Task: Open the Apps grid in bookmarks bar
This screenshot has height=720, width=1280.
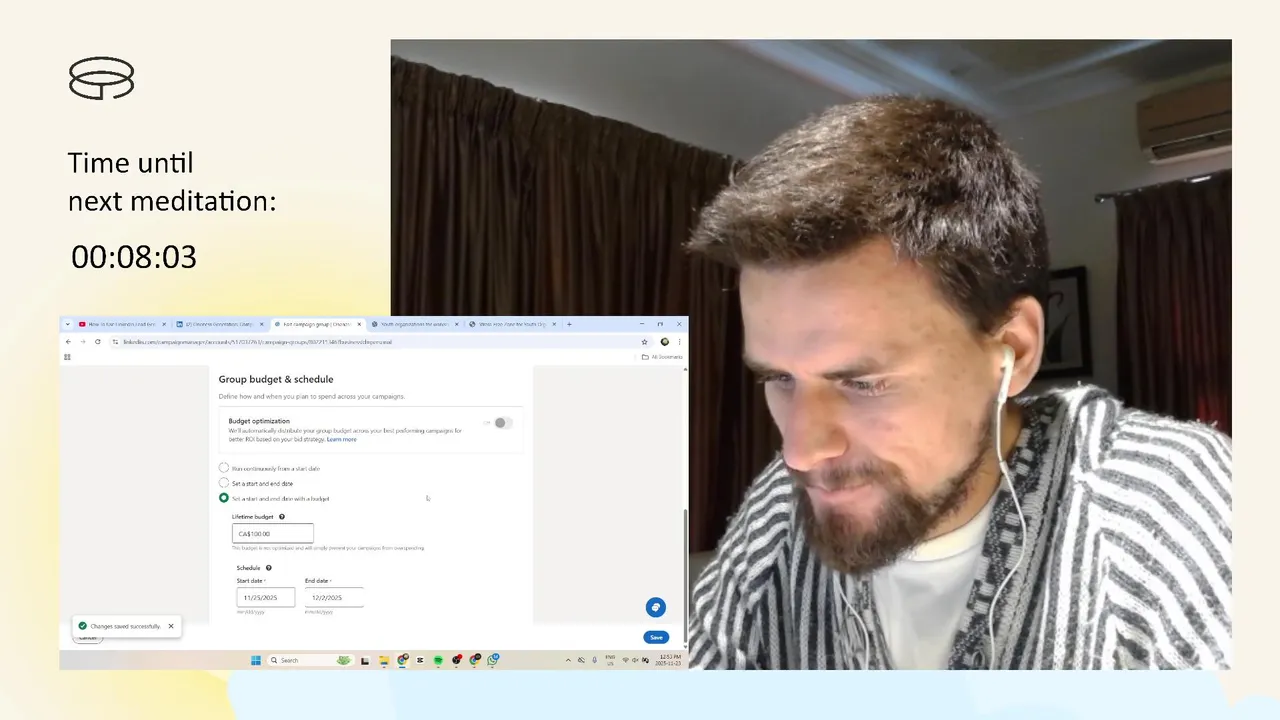Action: point(68,357)
